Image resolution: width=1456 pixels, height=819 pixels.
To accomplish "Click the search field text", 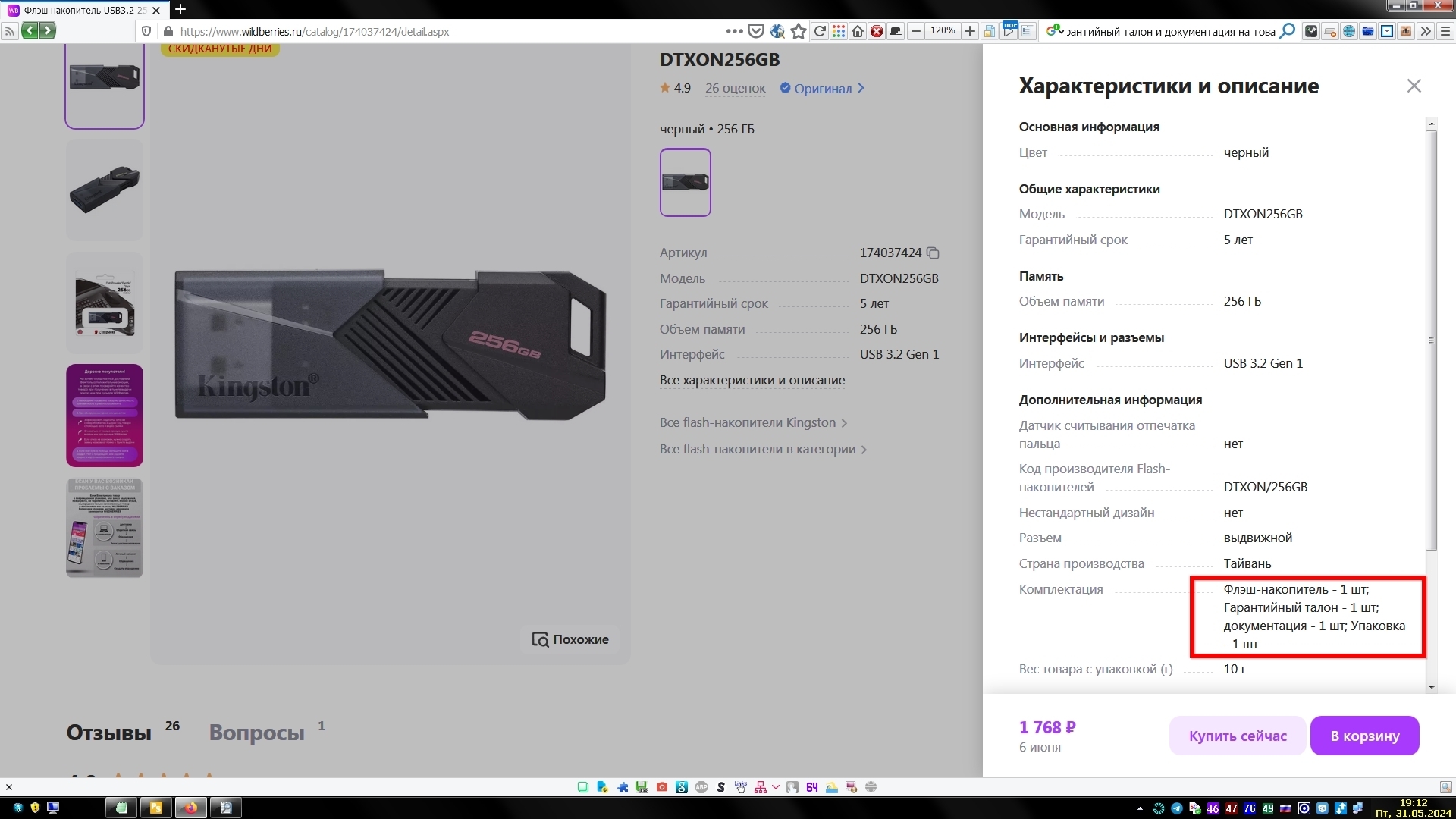I will tap(1170, 32).
